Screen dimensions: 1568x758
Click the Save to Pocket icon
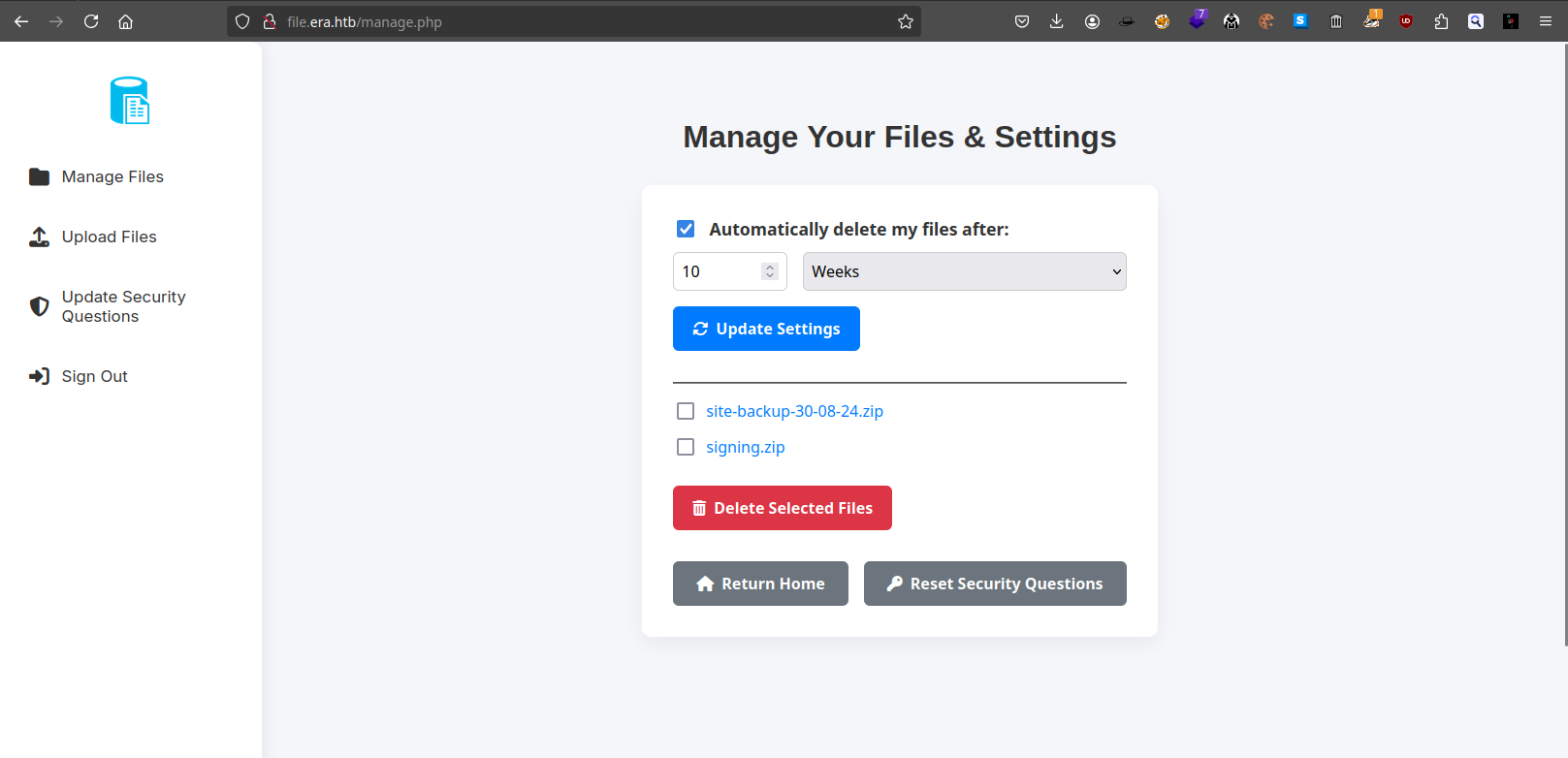(1022, 21)
